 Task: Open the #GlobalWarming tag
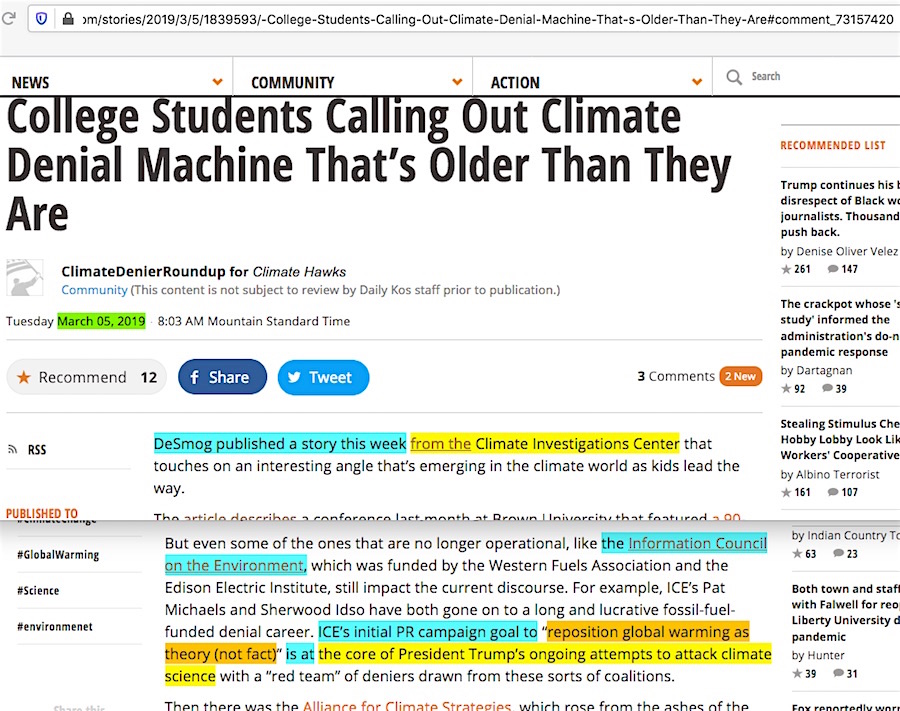pyautogui.click(x=58, y=555)
